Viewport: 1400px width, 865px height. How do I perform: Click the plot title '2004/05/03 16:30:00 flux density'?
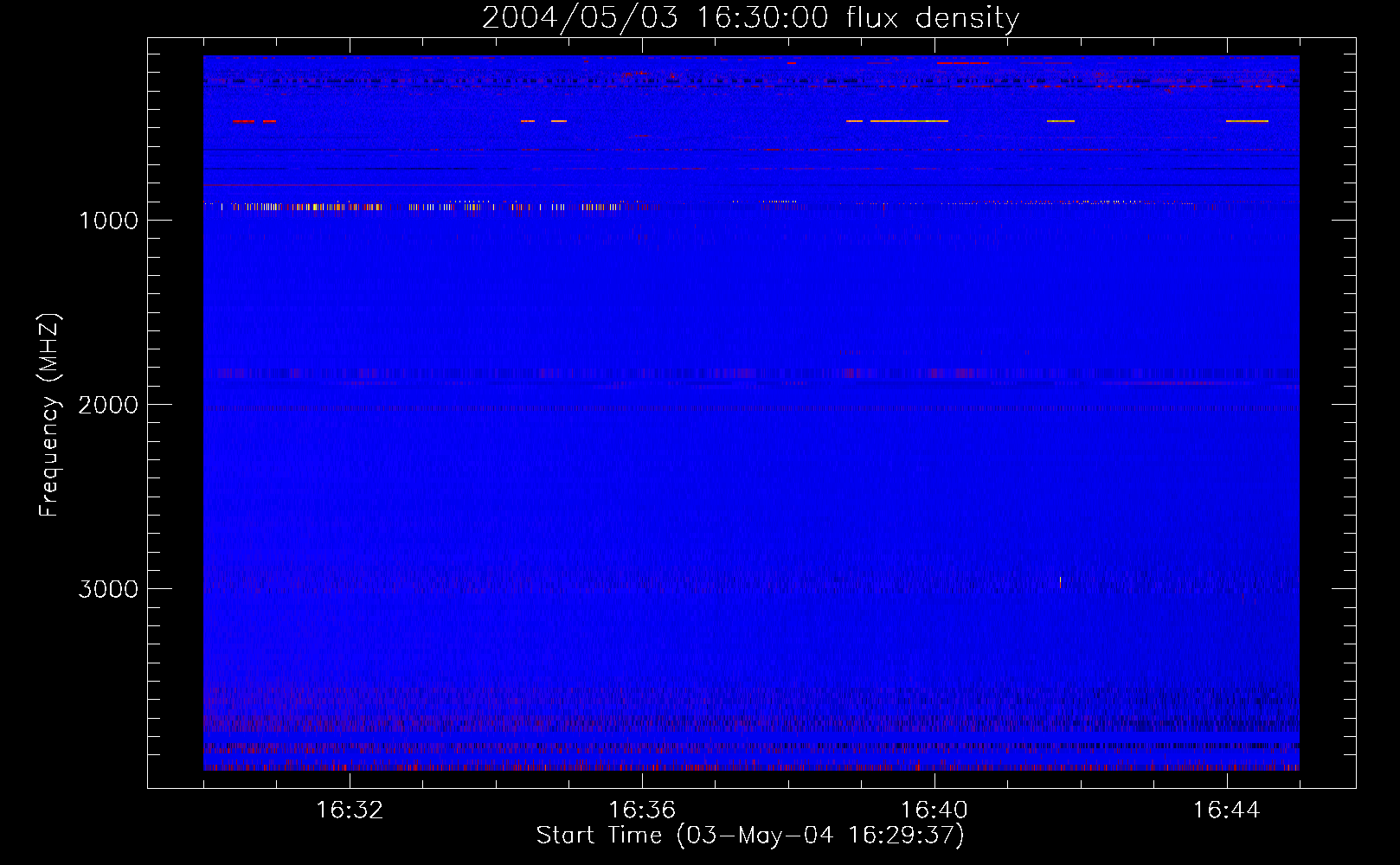click(x=750, y=18)
